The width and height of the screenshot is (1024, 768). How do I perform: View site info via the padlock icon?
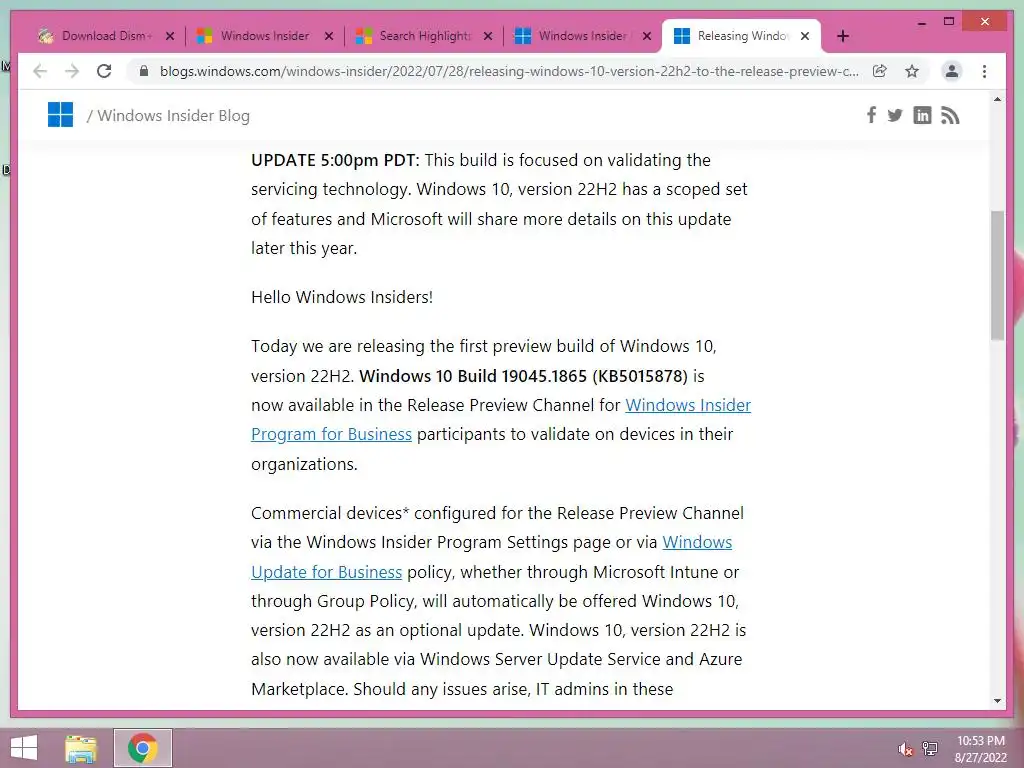[x=144, y=71]
